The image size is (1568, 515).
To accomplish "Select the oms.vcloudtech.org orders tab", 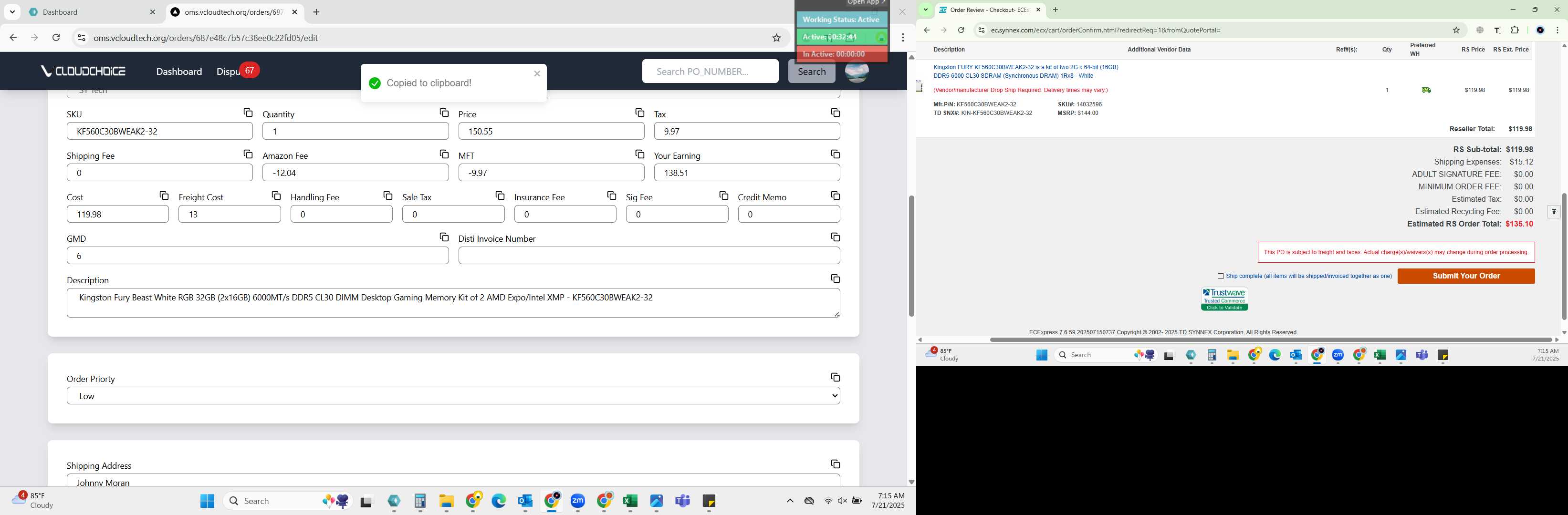I will click(x=234, y=12).
